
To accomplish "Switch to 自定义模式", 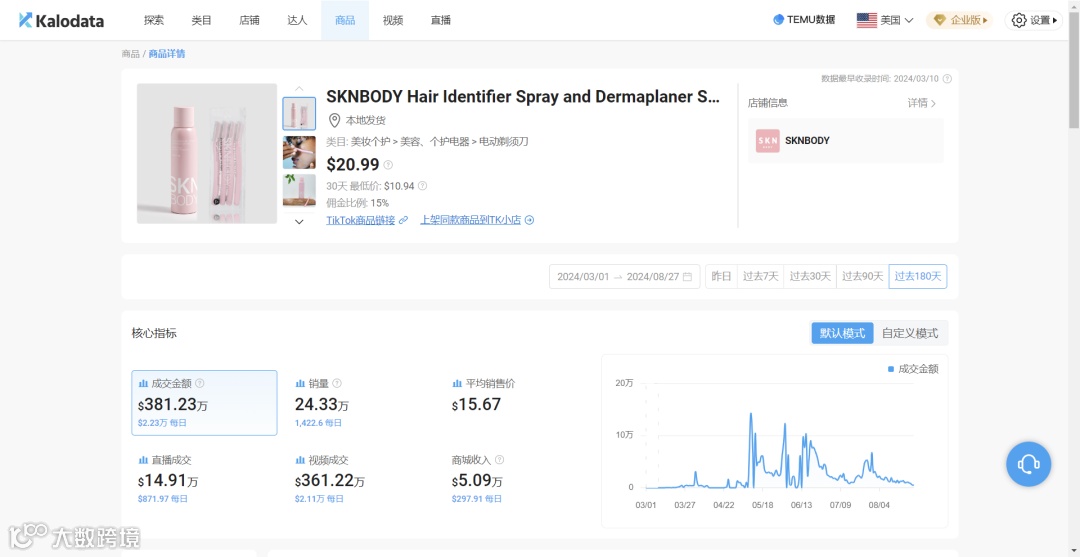I will pos(910,333).
